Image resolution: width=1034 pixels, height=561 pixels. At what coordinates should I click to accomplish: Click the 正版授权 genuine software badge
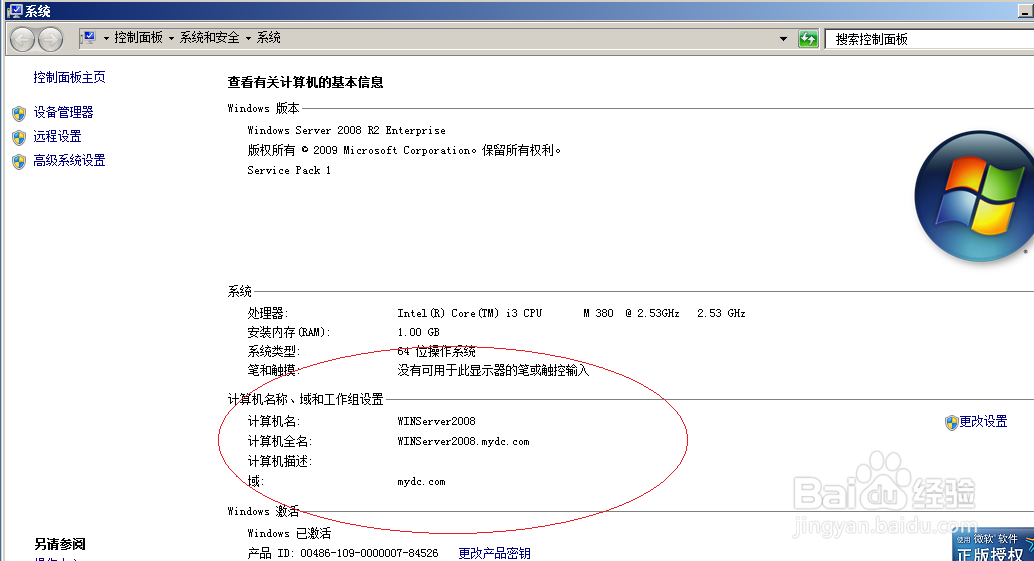point(993,546)
